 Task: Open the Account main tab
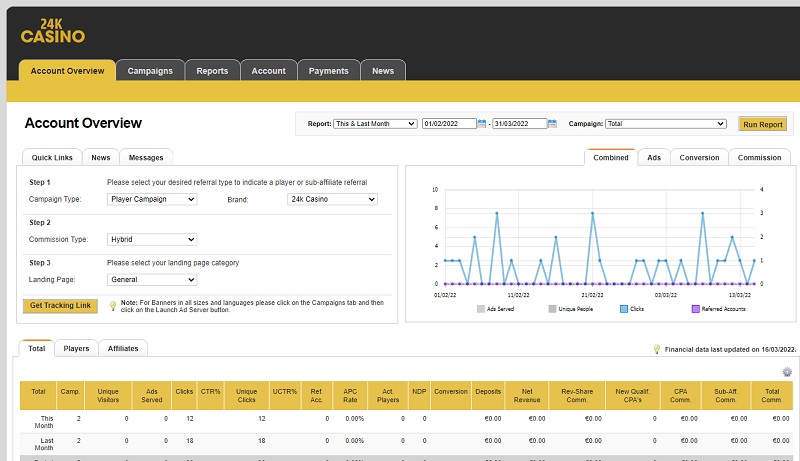pos(268,71)
